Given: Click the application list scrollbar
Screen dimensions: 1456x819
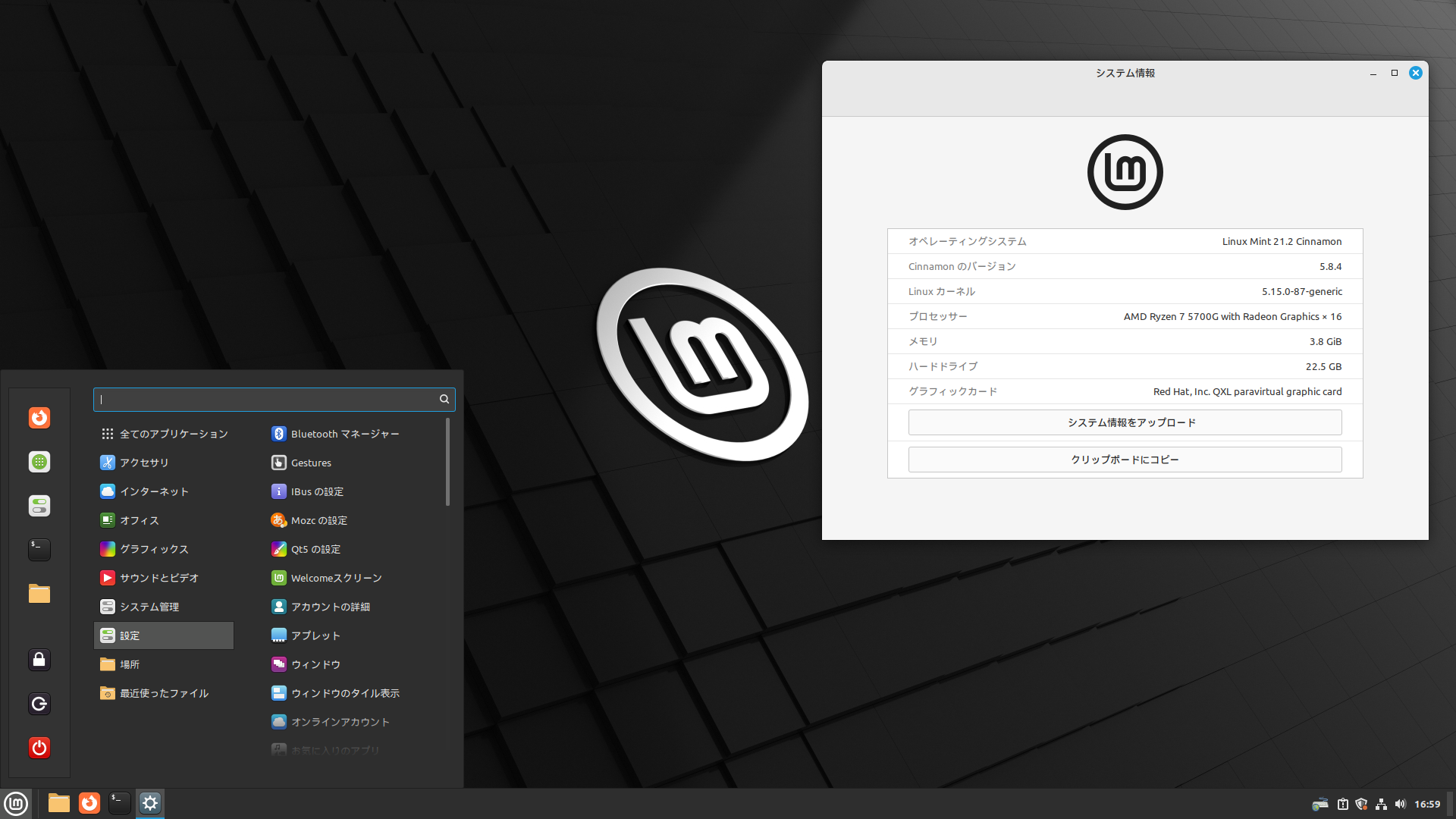Looking at the screenshot, I should (447, 463).
